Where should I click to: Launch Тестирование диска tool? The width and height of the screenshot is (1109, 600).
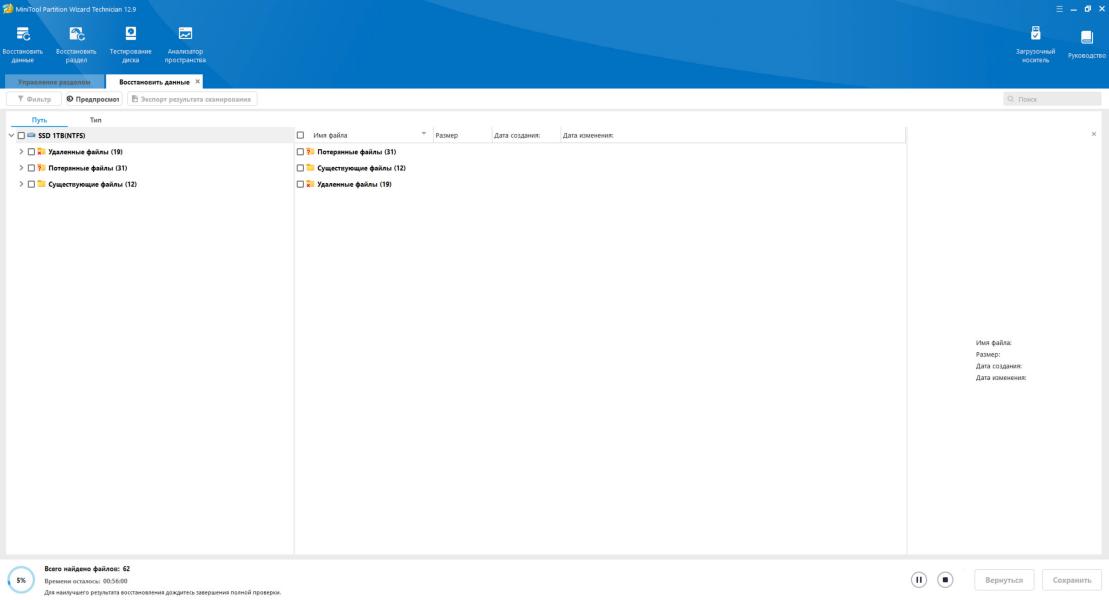tap(131, 34)
